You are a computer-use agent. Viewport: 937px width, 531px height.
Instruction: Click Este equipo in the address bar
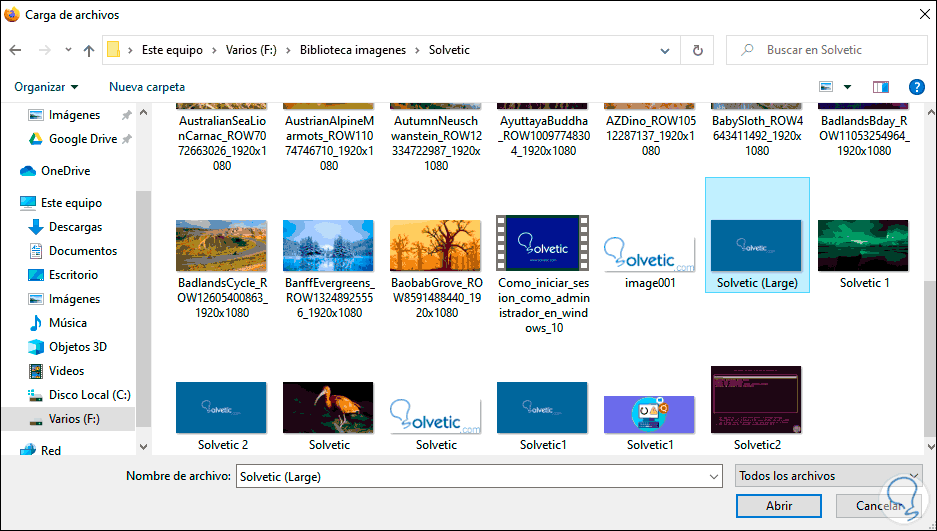click(172, 50)
